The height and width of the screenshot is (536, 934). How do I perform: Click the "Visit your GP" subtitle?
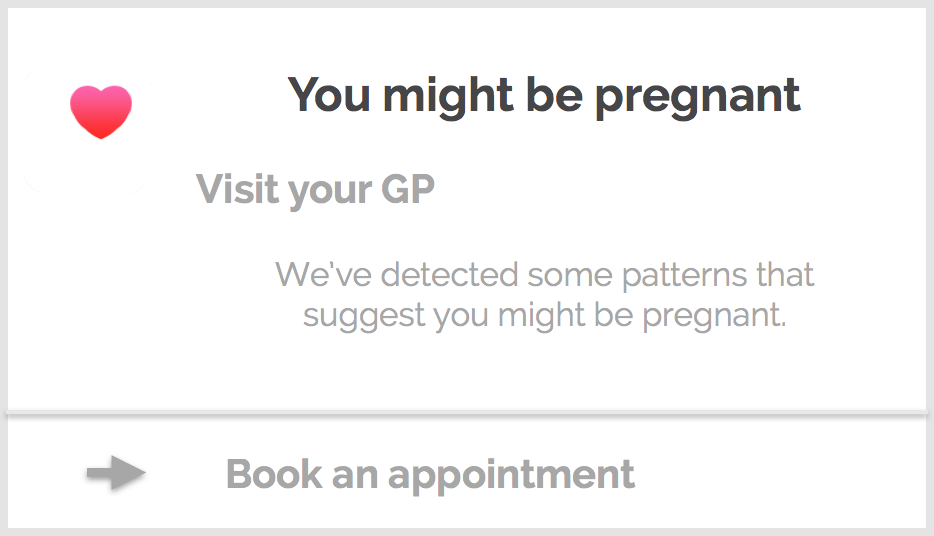point(315,189)
